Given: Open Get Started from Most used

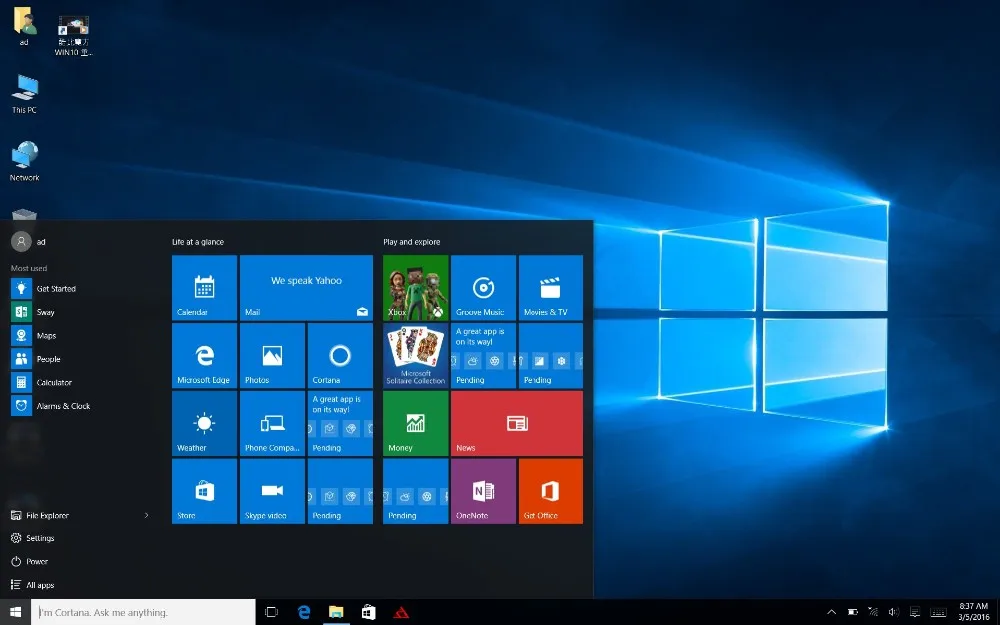Looking at the screenshot, I should click(80, 288).
